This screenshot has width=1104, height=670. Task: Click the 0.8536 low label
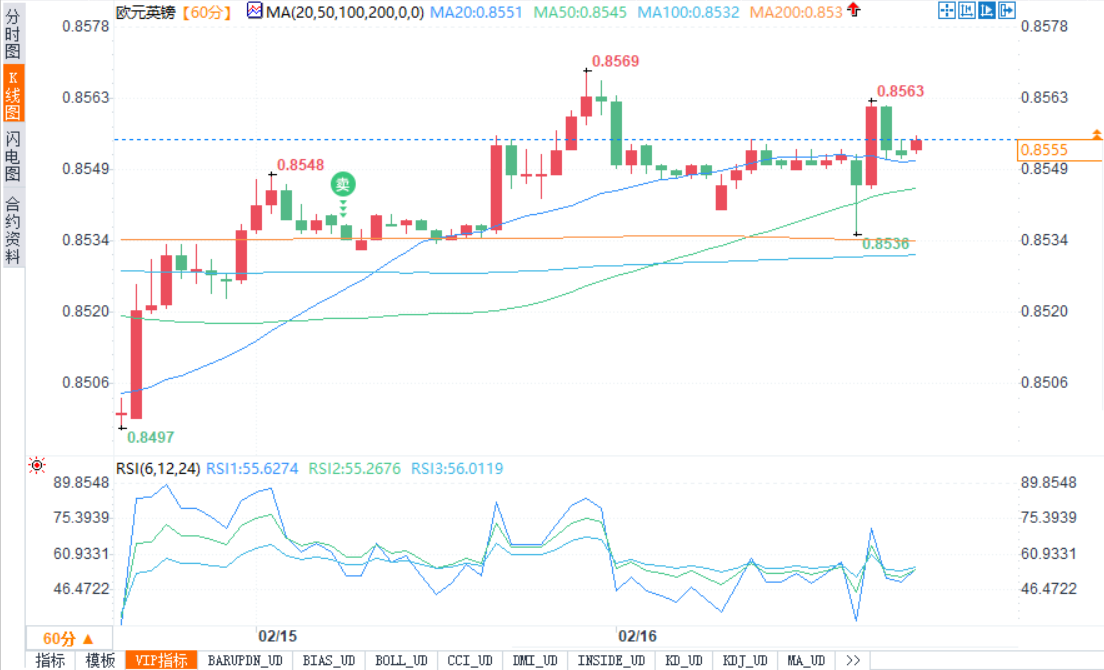tap(886, 244)
